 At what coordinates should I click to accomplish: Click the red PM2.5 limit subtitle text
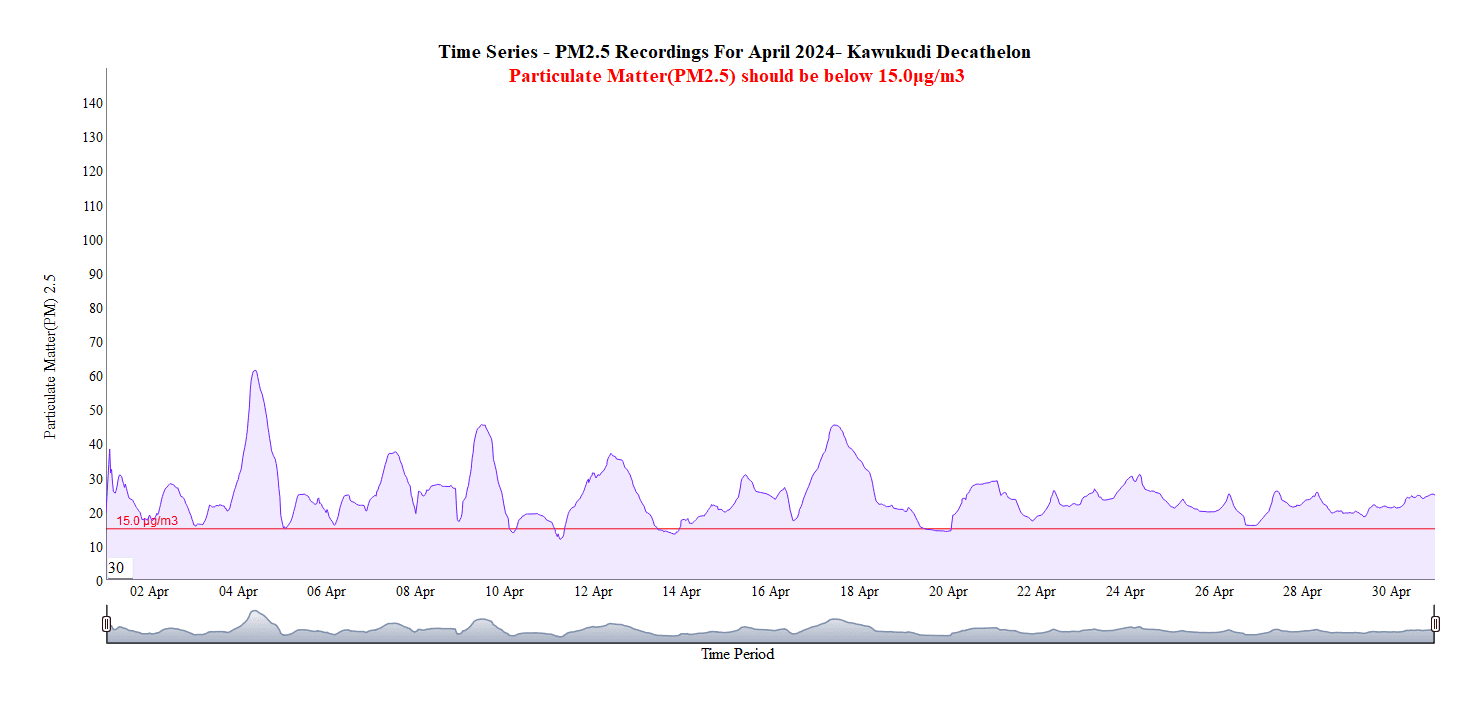point(736,76)
